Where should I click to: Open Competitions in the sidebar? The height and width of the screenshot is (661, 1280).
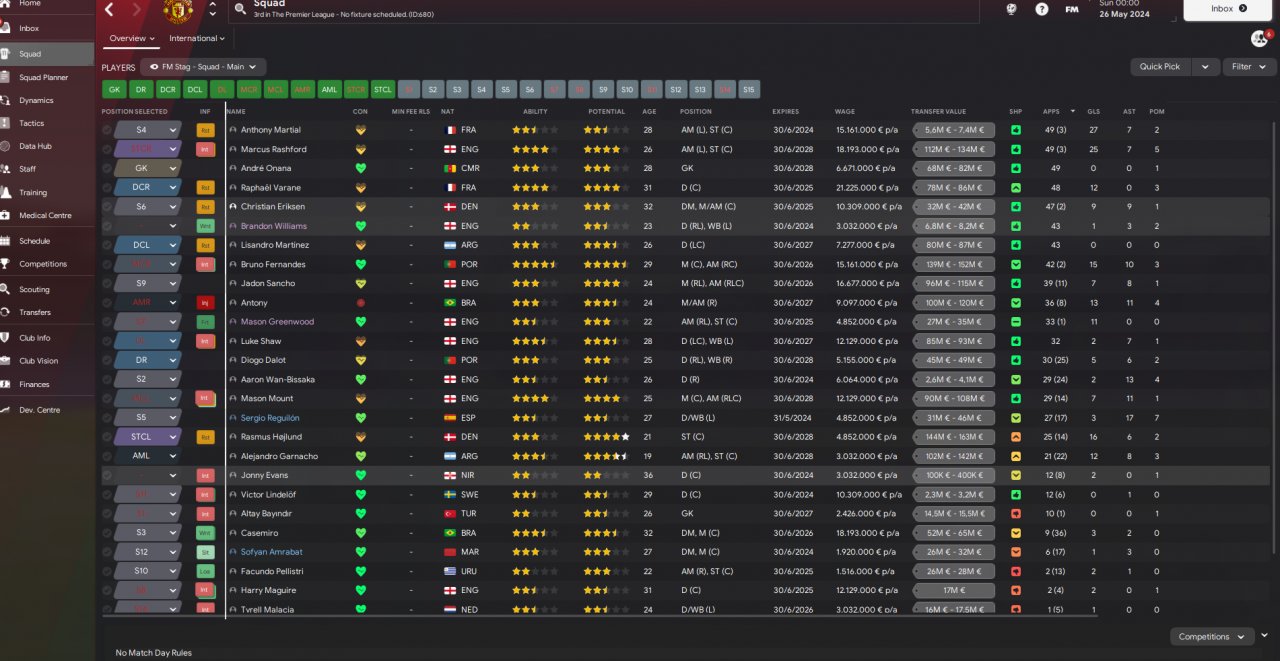tap(47, 264)
